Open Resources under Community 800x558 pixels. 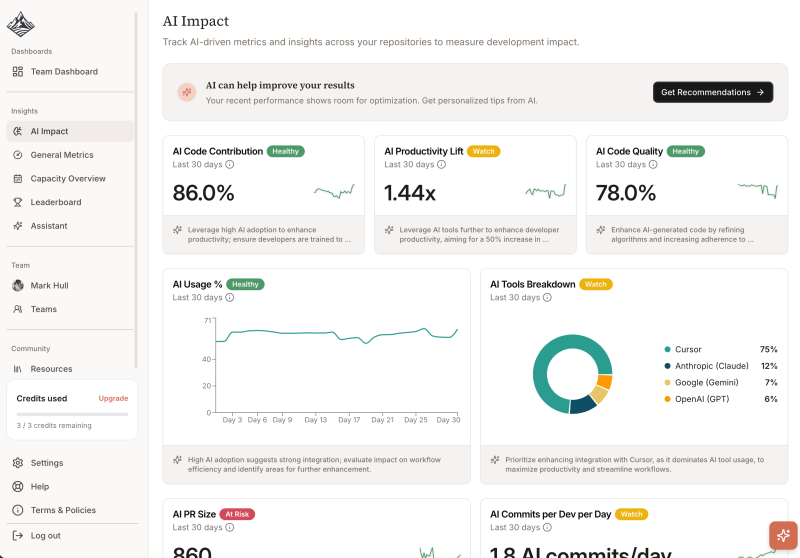click(70, 369)
